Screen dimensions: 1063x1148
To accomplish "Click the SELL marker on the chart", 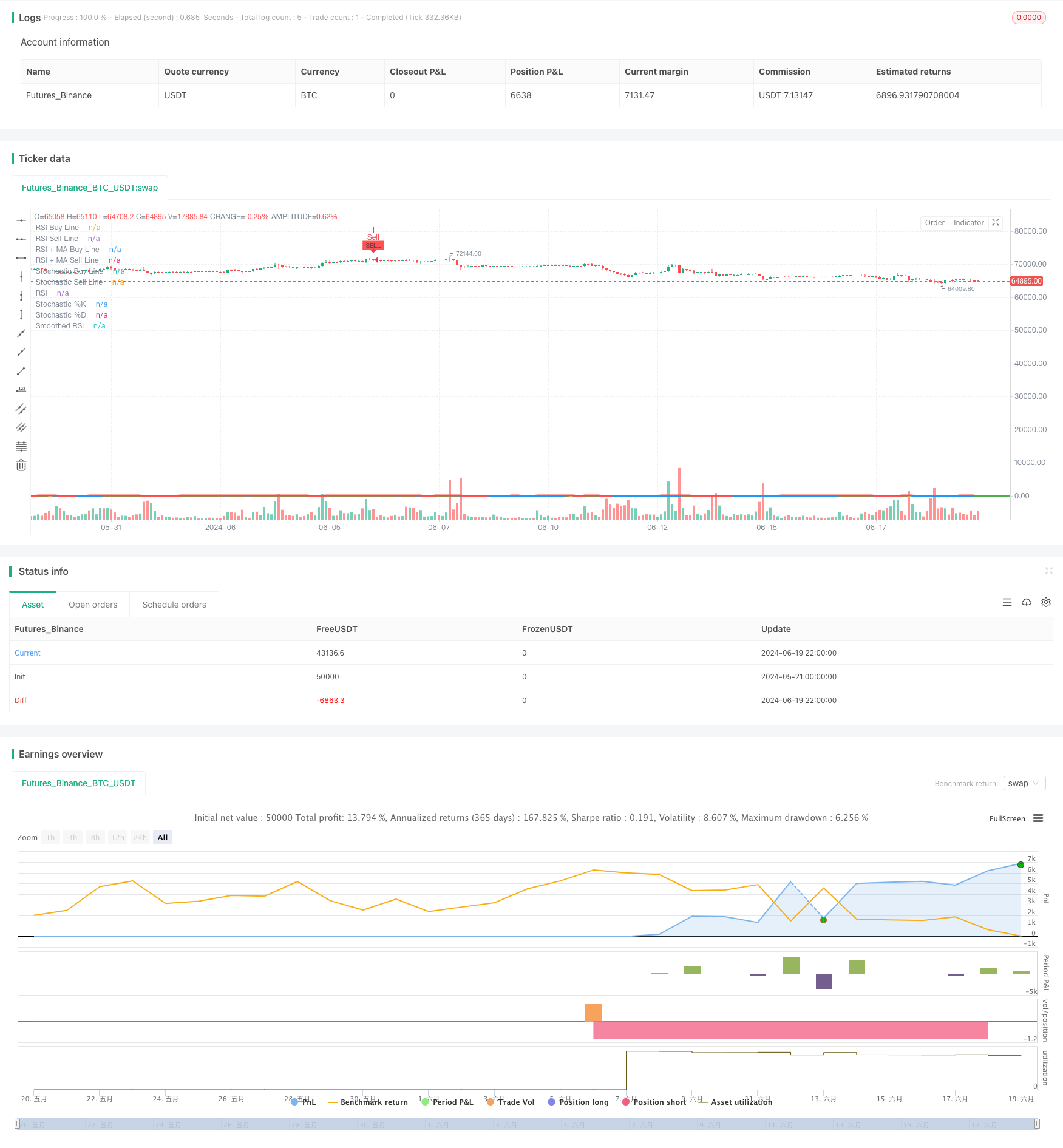I will [x=373, y=245].
